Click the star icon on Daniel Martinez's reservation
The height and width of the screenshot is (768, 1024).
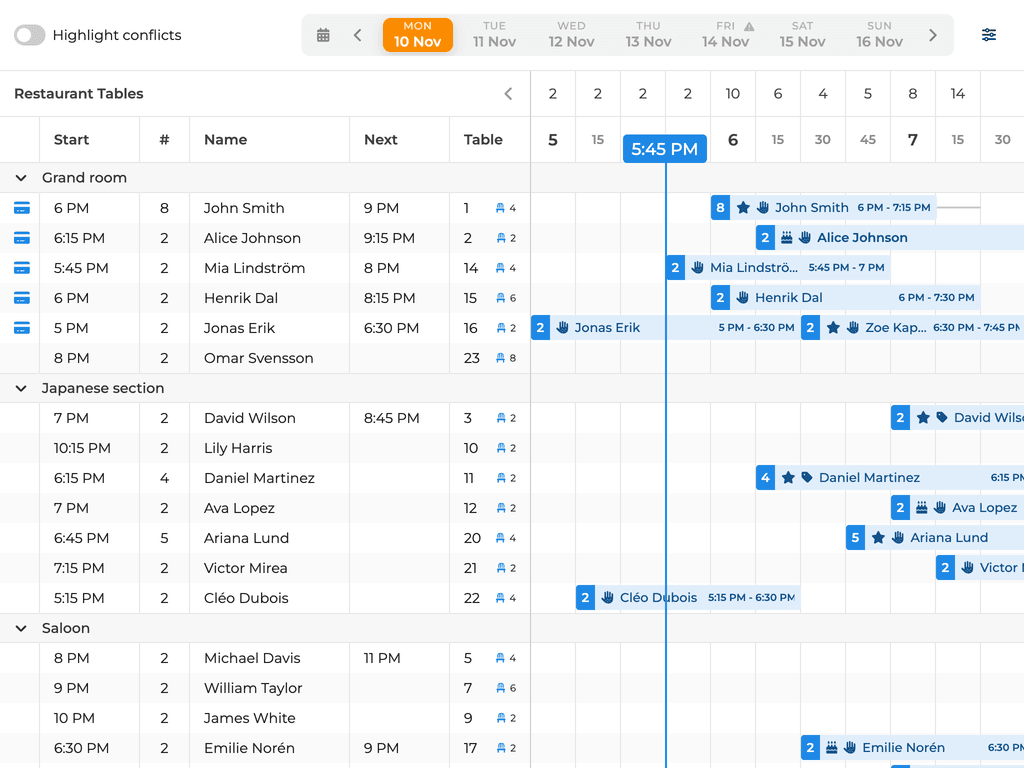point(787,477)
